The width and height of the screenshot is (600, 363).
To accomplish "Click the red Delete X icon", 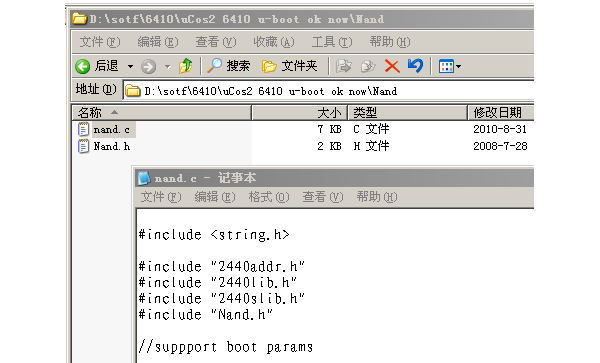I will pyautogui.click(x=392, y=66).
